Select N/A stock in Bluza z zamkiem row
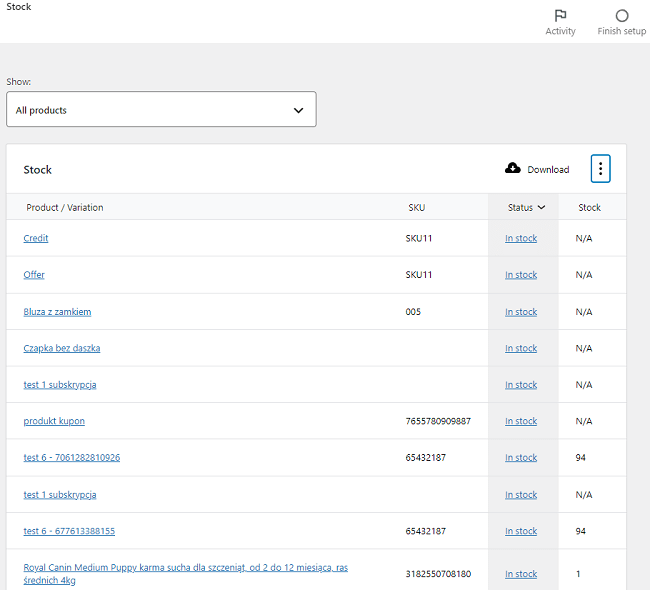Image resolution: width=650 pixels, height=590 pixels. (584, 312)
